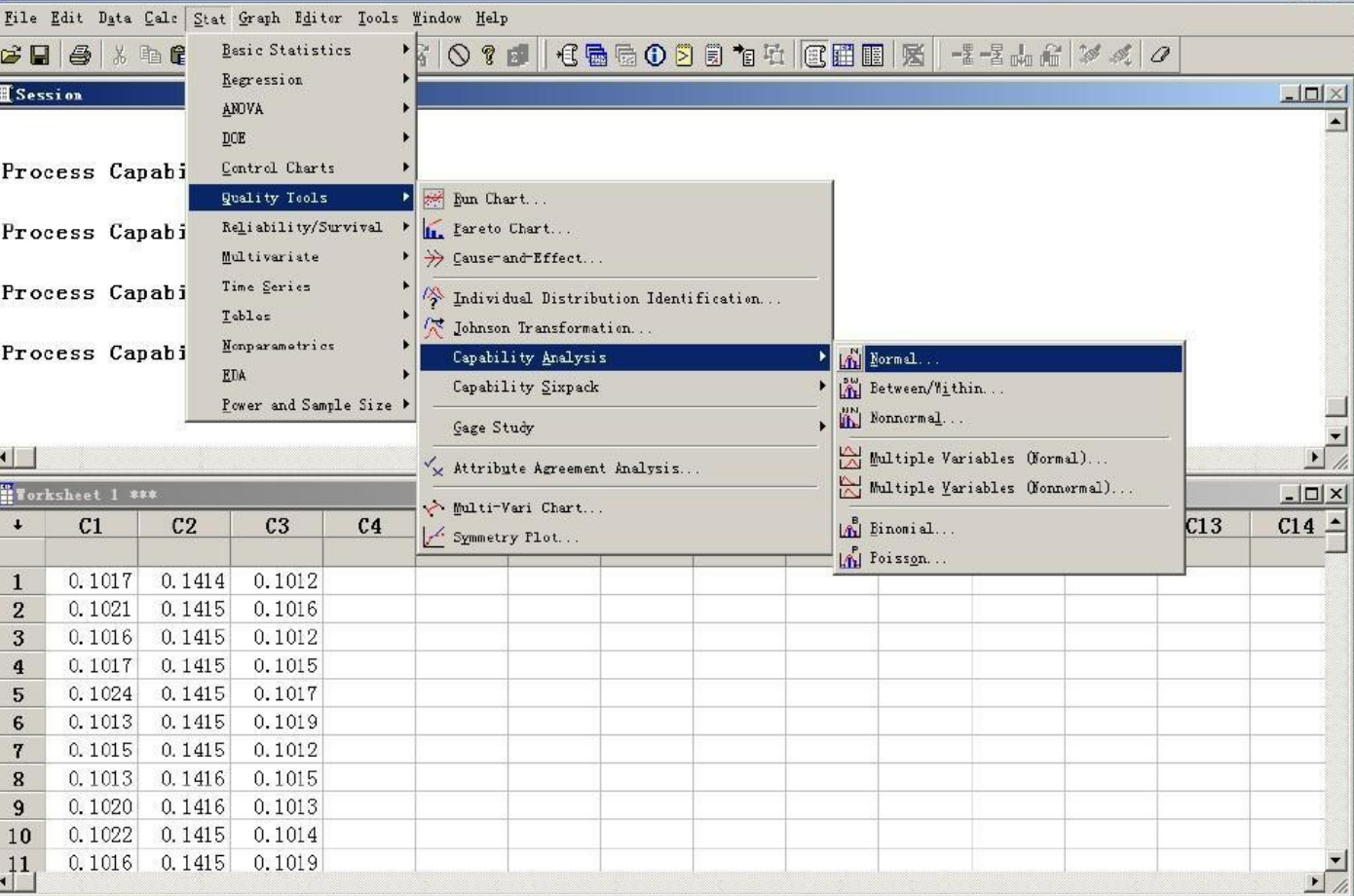Image resolution: width=1354 pixels, height=896 pixels.
Task: Open the Graph menu
Action: [x=259, y=18]
